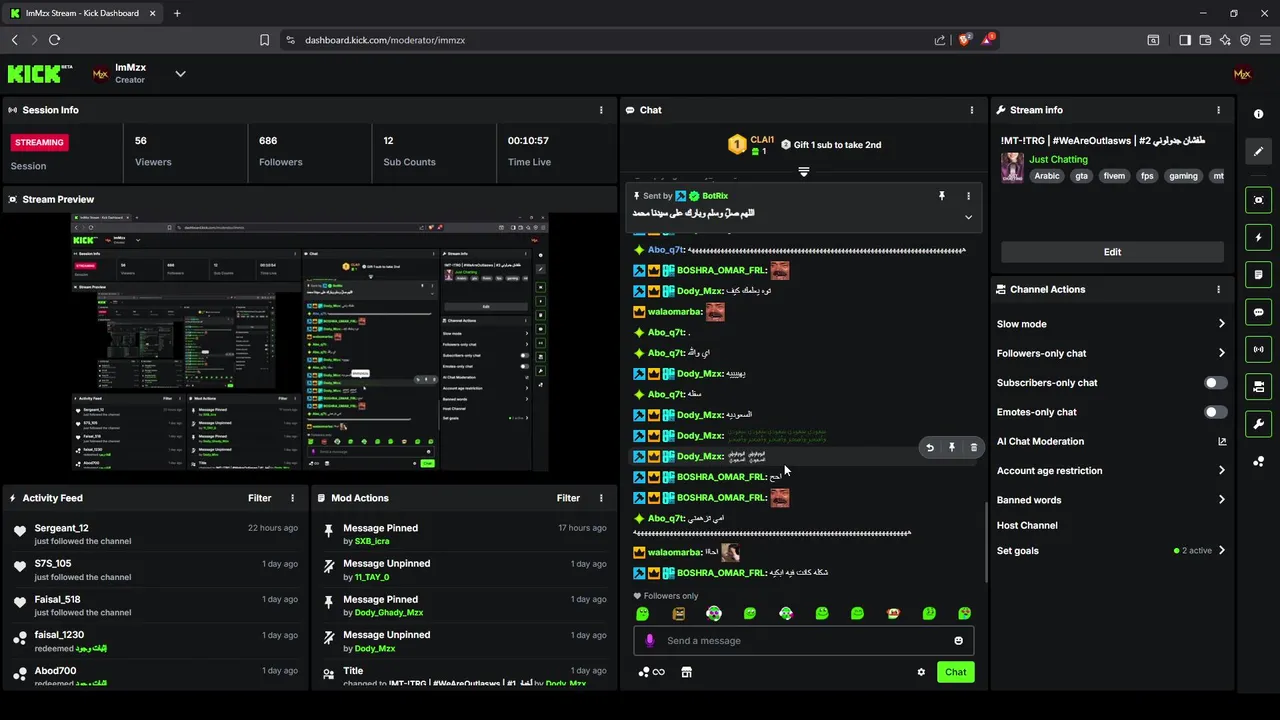Toggle the stream preview widget icon in sidebar
Viewport: 1280px width, 720px height.
(1258, 200)
